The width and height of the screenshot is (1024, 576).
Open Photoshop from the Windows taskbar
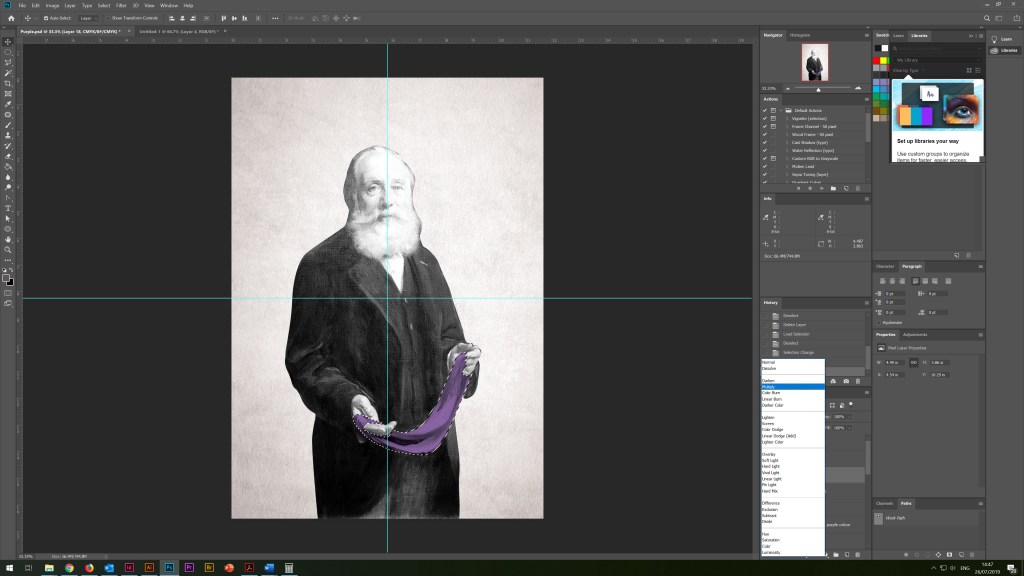coord(170,567)
